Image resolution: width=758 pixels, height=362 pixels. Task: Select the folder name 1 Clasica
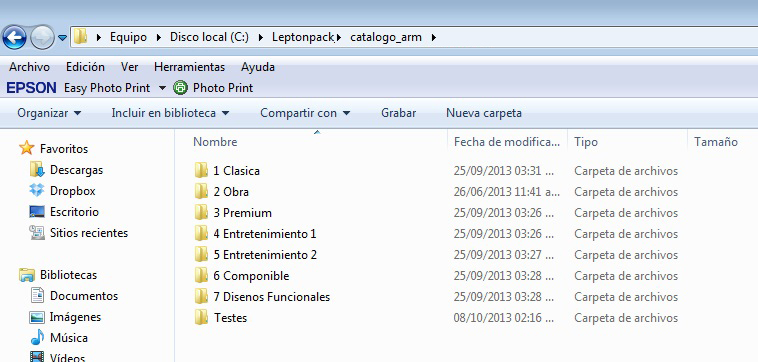click(236, 171)
